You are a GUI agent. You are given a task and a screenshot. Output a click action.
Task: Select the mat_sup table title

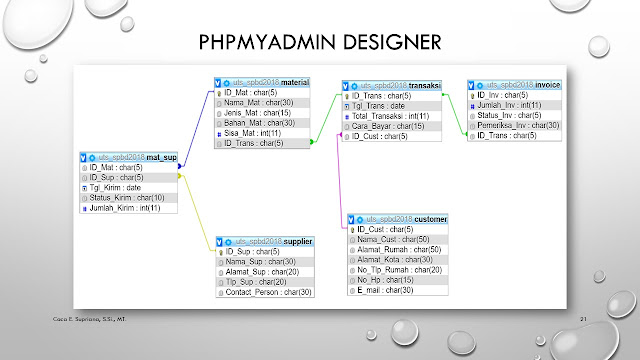[138, 158]
